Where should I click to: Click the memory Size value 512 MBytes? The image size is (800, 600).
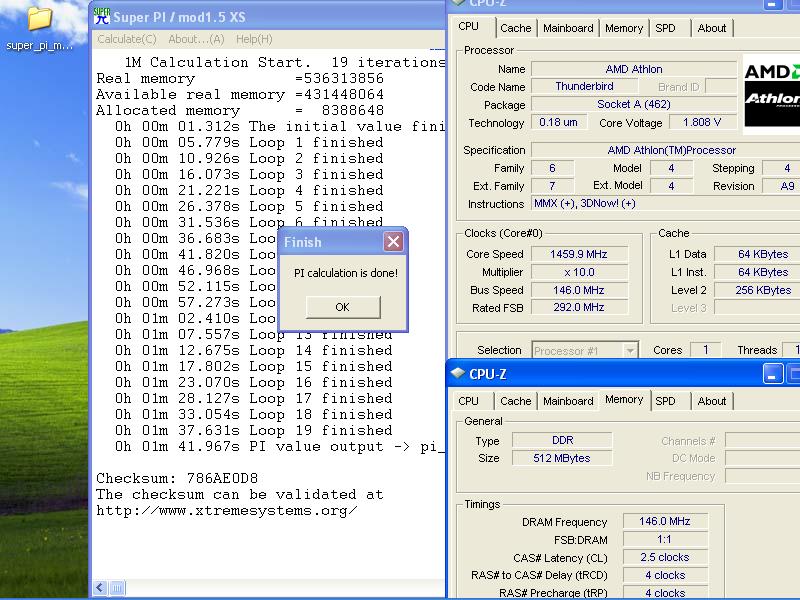562,458
